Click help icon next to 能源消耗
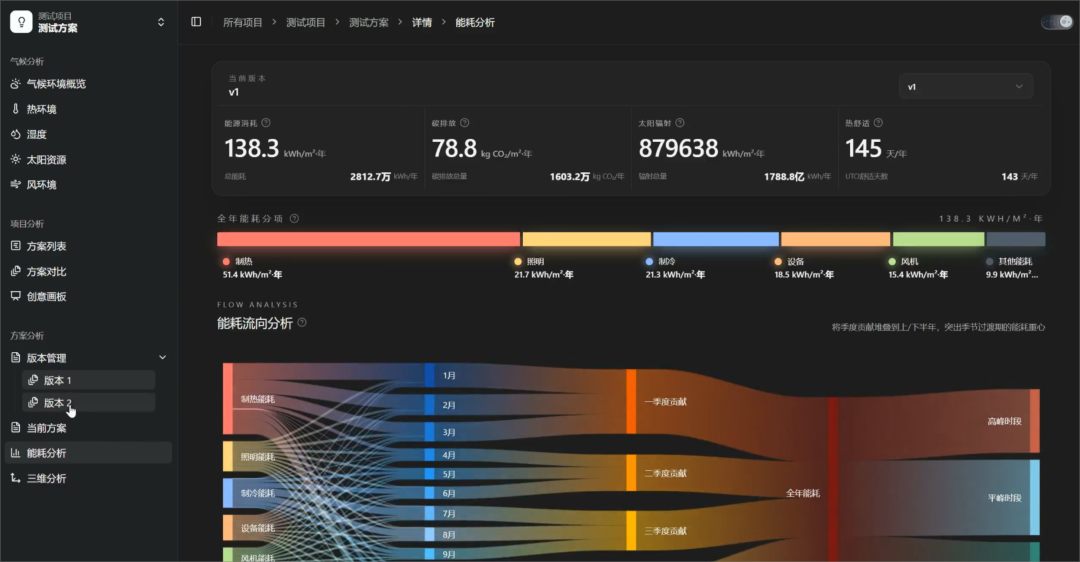 pyautogui.click(x=266, y=123)
